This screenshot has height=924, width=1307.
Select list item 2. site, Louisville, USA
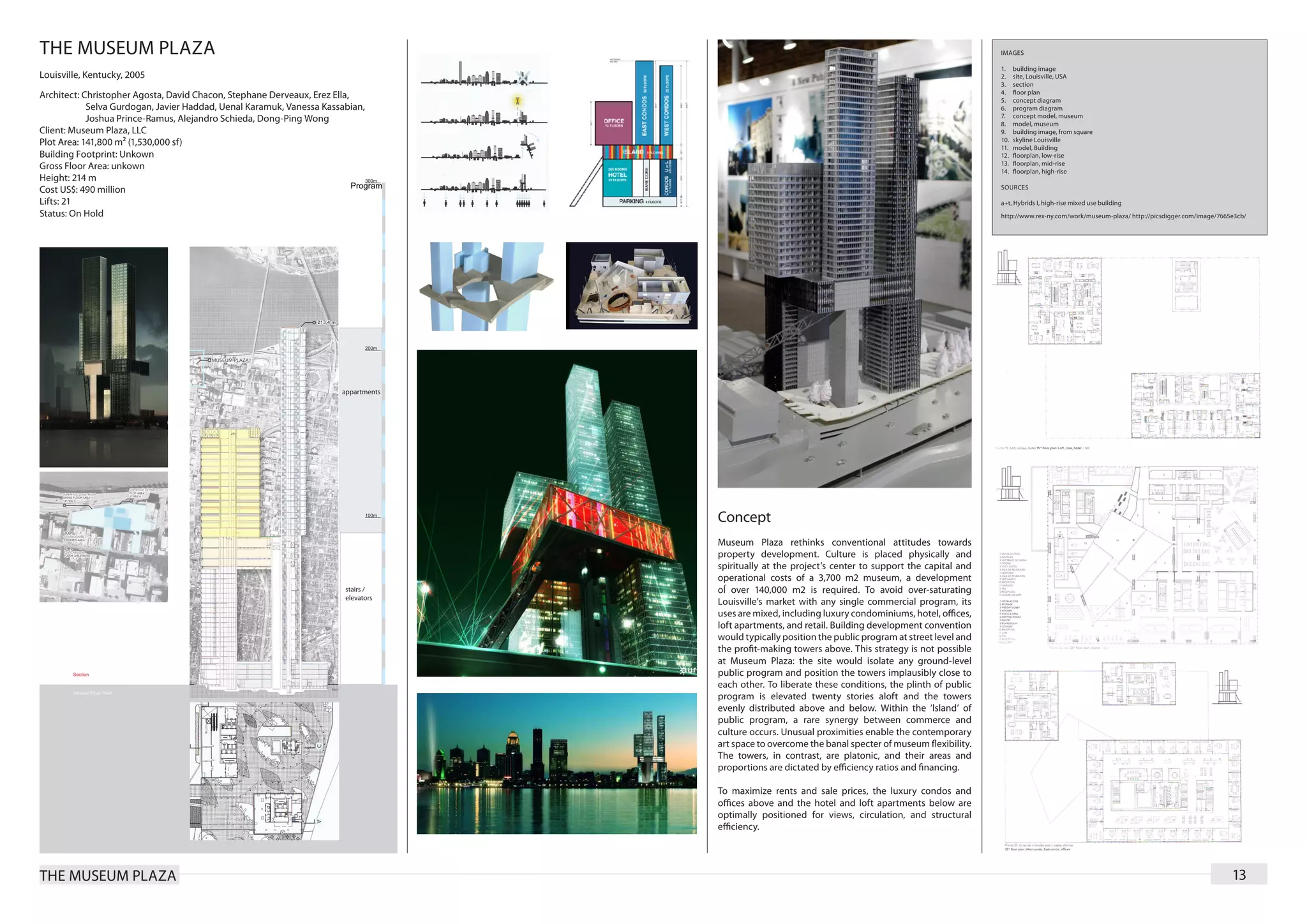coord(1034,77)
